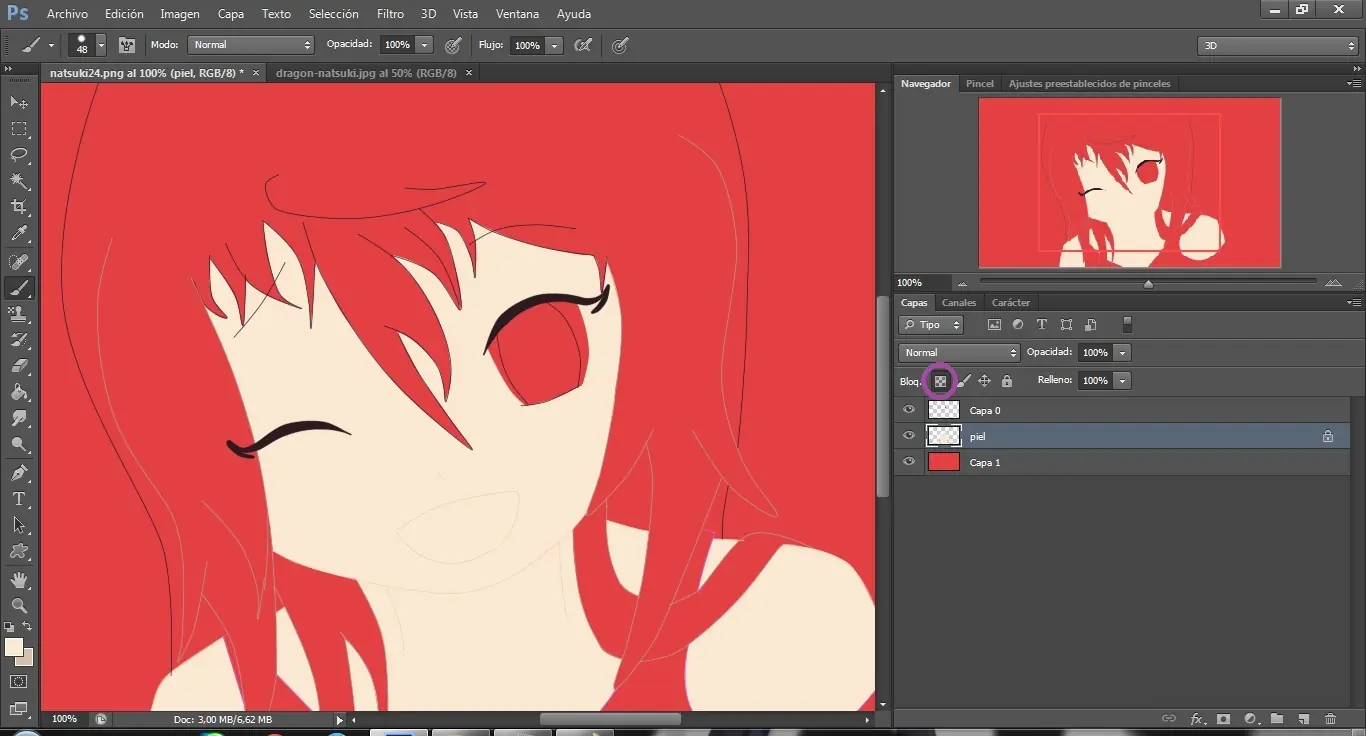Select the Hand tool
1366x736 pixels.
[19, 579]
